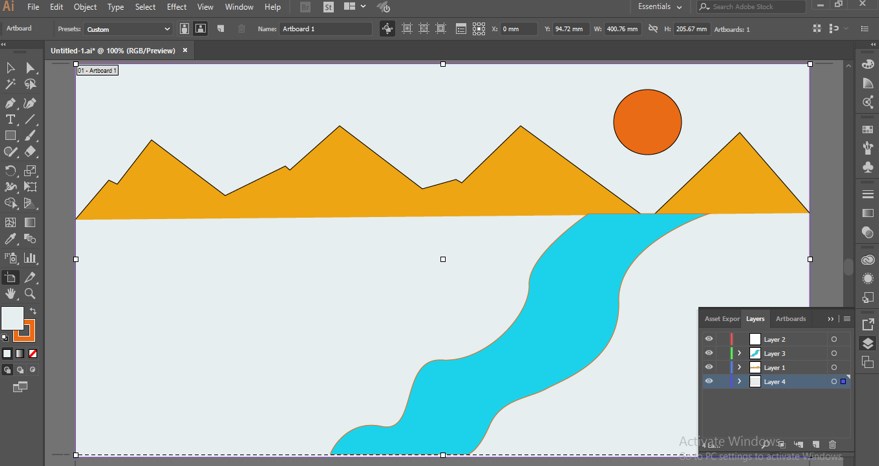
Task: Select the Width/Warp tool
Action: 10,187
